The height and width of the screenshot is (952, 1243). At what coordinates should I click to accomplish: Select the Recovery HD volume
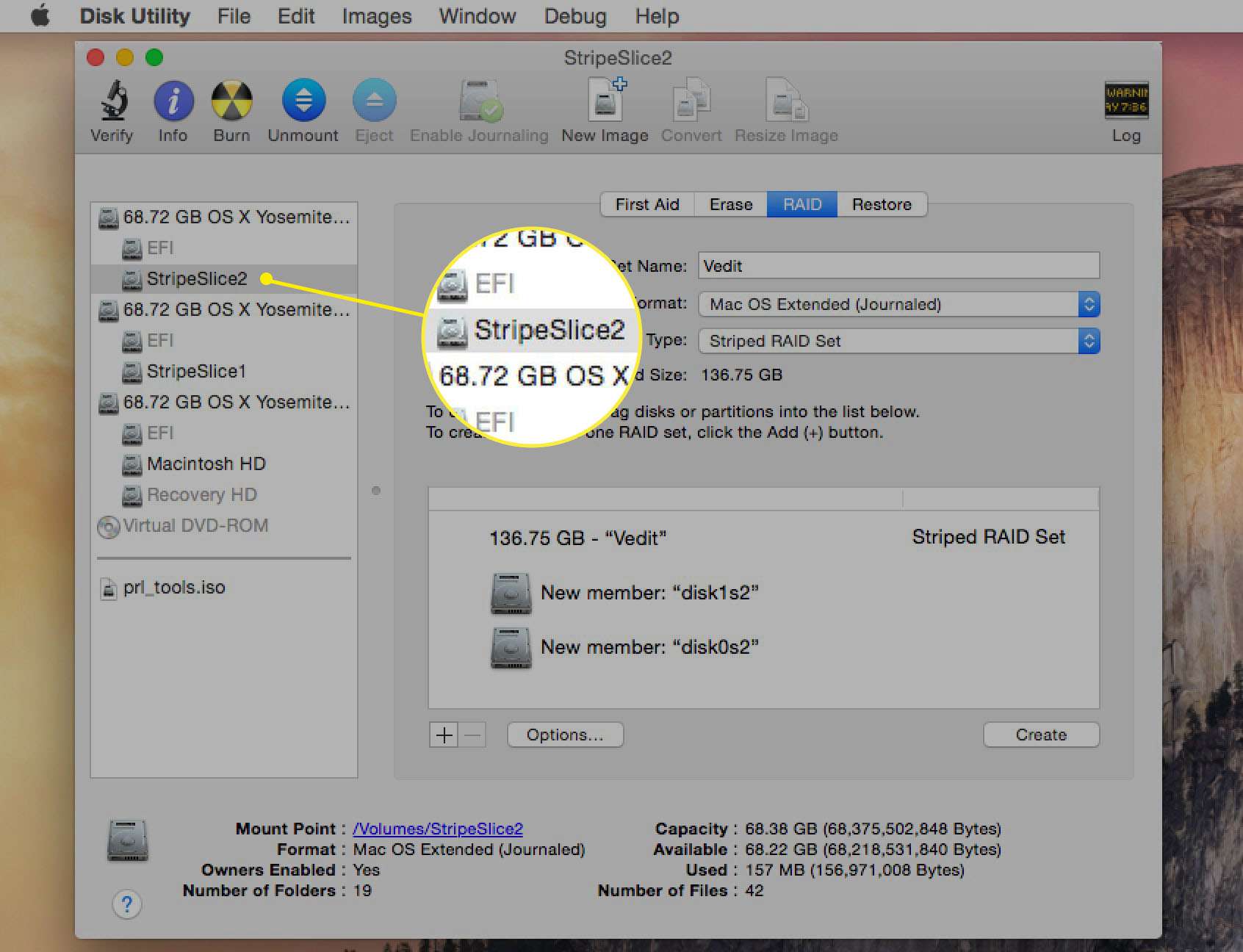224,495
